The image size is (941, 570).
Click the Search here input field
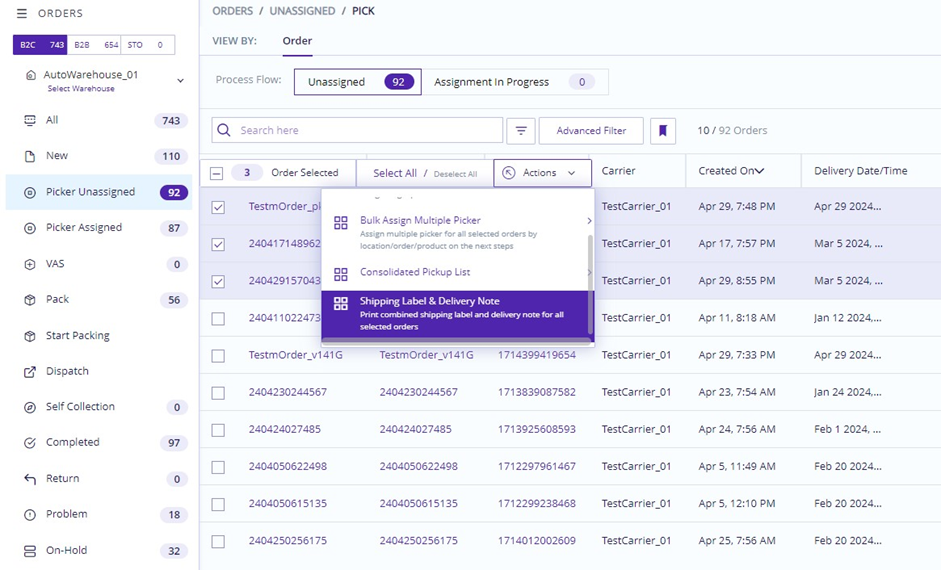[357, 130]
